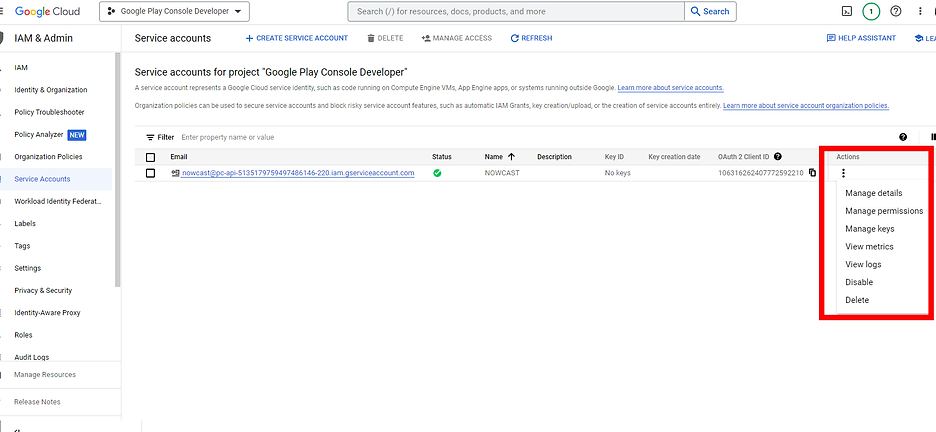Click the table help question mark icon
Screen dimensions: 936x432
pos(903,137)
